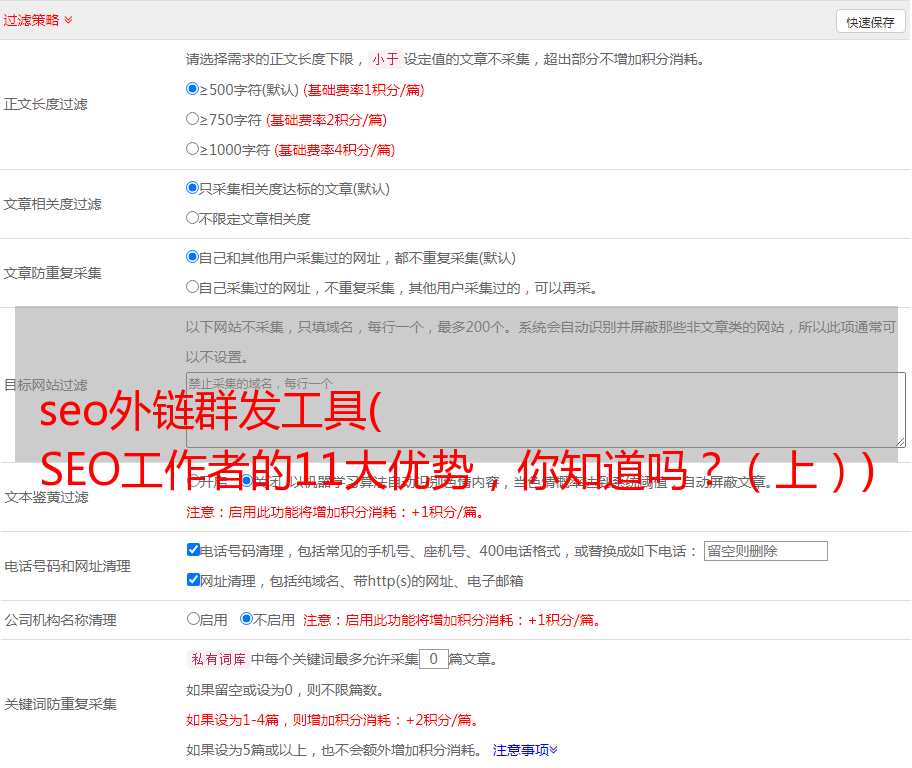Select 自己和其他用户采集过的网址 radio option
The image size is (912, 768).
[192, 257]
